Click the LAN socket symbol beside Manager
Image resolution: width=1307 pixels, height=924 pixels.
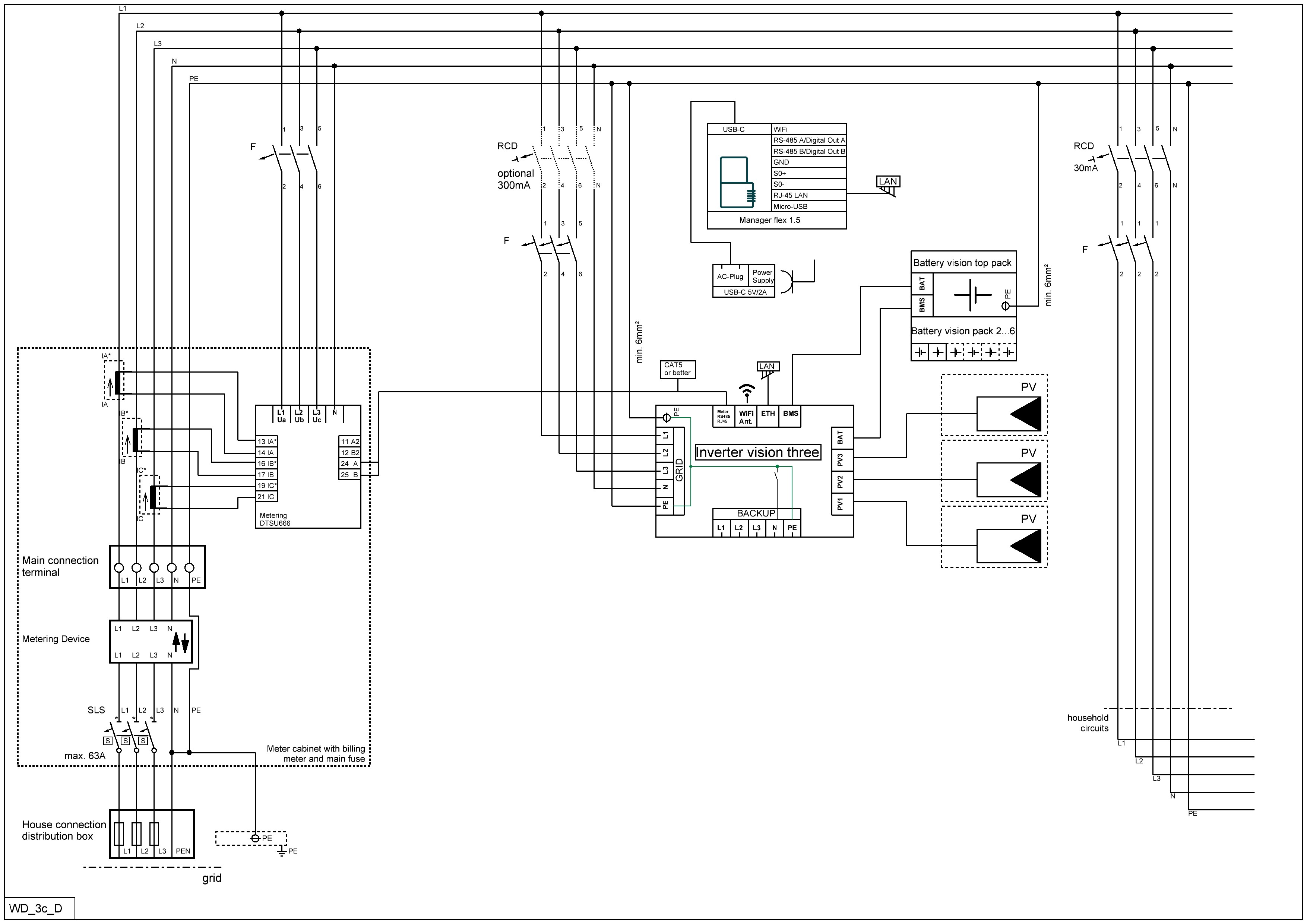[x=888, y=184]
